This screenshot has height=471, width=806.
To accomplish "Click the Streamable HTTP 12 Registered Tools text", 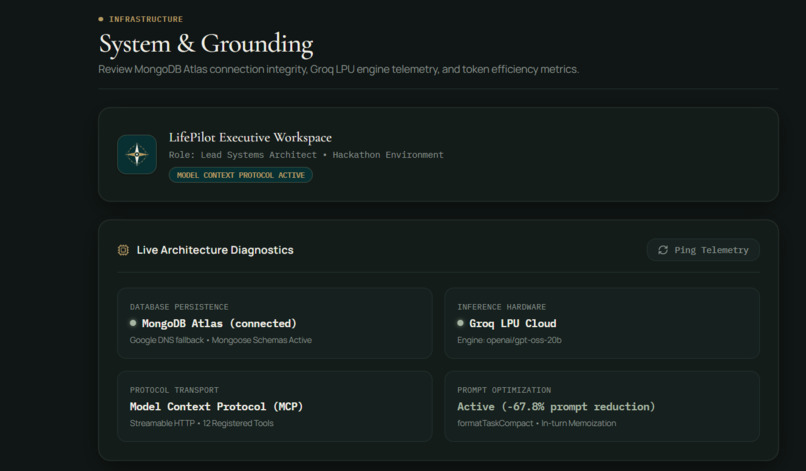I will coord(202,423).
